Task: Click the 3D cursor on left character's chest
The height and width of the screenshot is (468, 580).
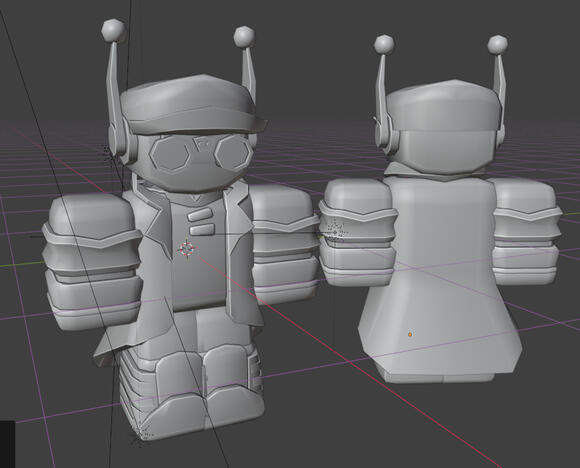Action: [x=187, y=249]
